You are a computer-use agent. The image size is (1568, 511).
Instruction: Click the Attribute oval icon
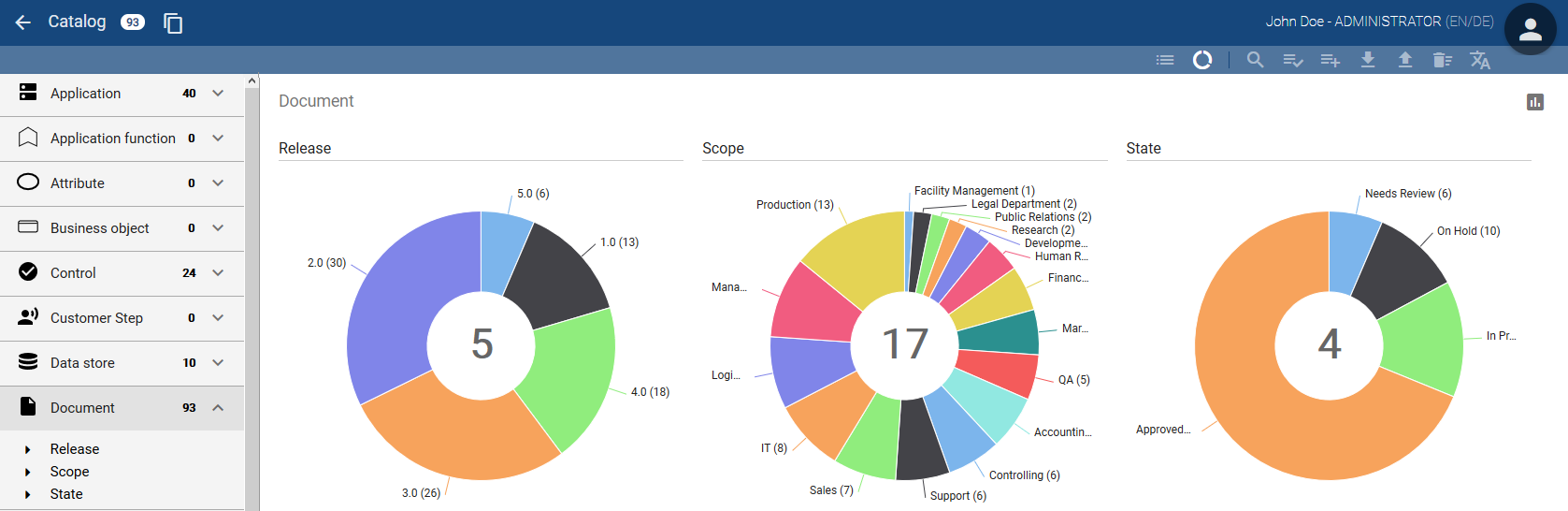coord(28,182)
